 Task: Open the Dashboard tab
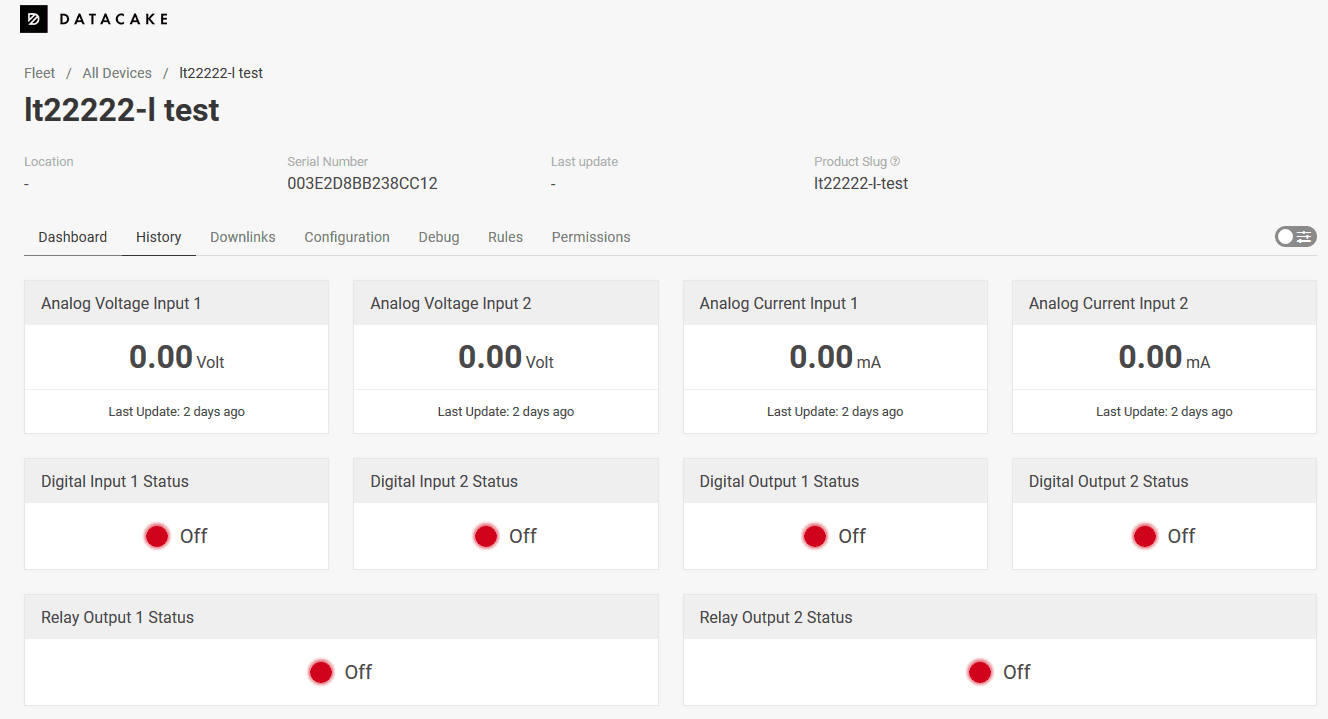[x=73, y=237]
